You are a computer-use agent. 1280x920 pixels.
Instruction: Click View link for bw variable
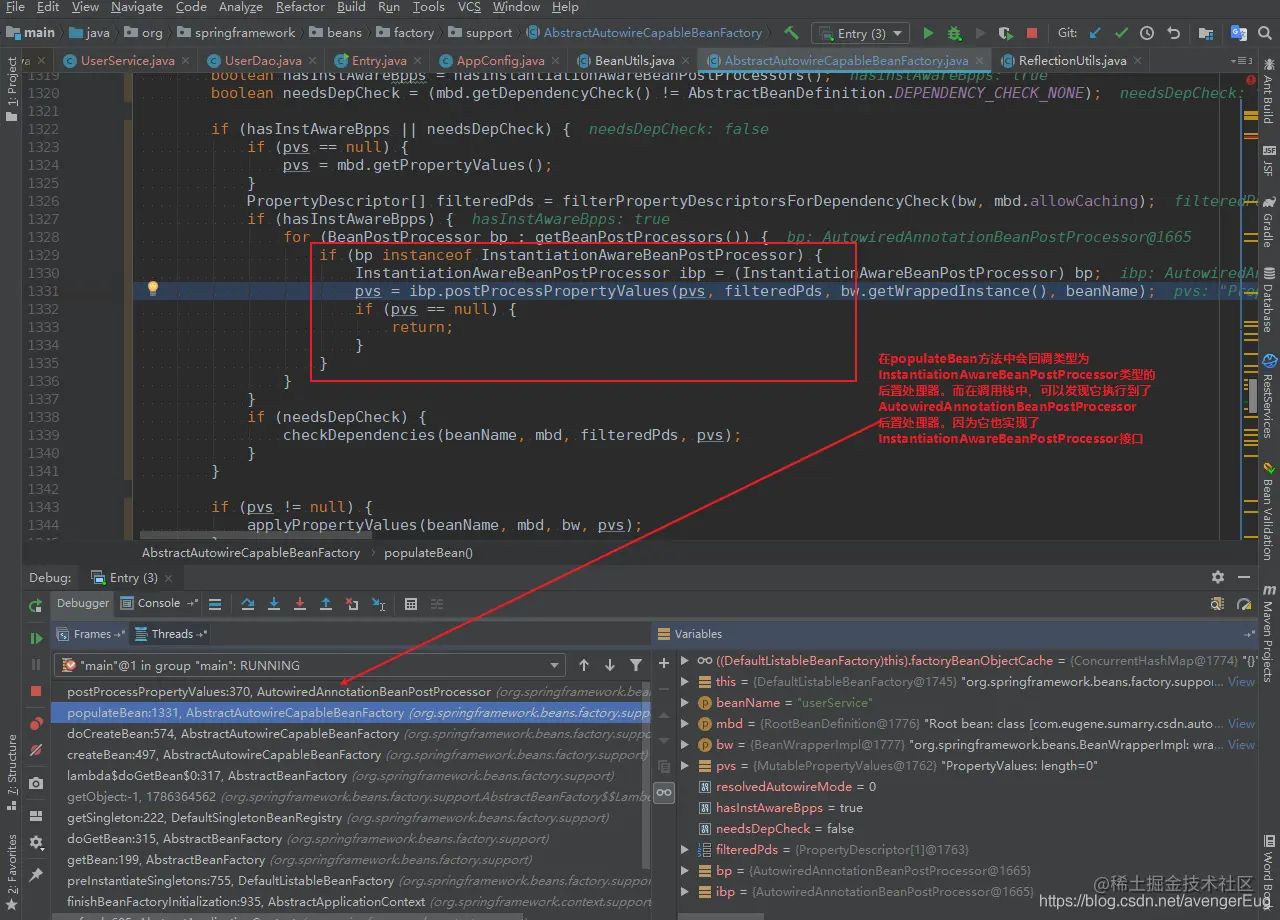(1241, 745)
